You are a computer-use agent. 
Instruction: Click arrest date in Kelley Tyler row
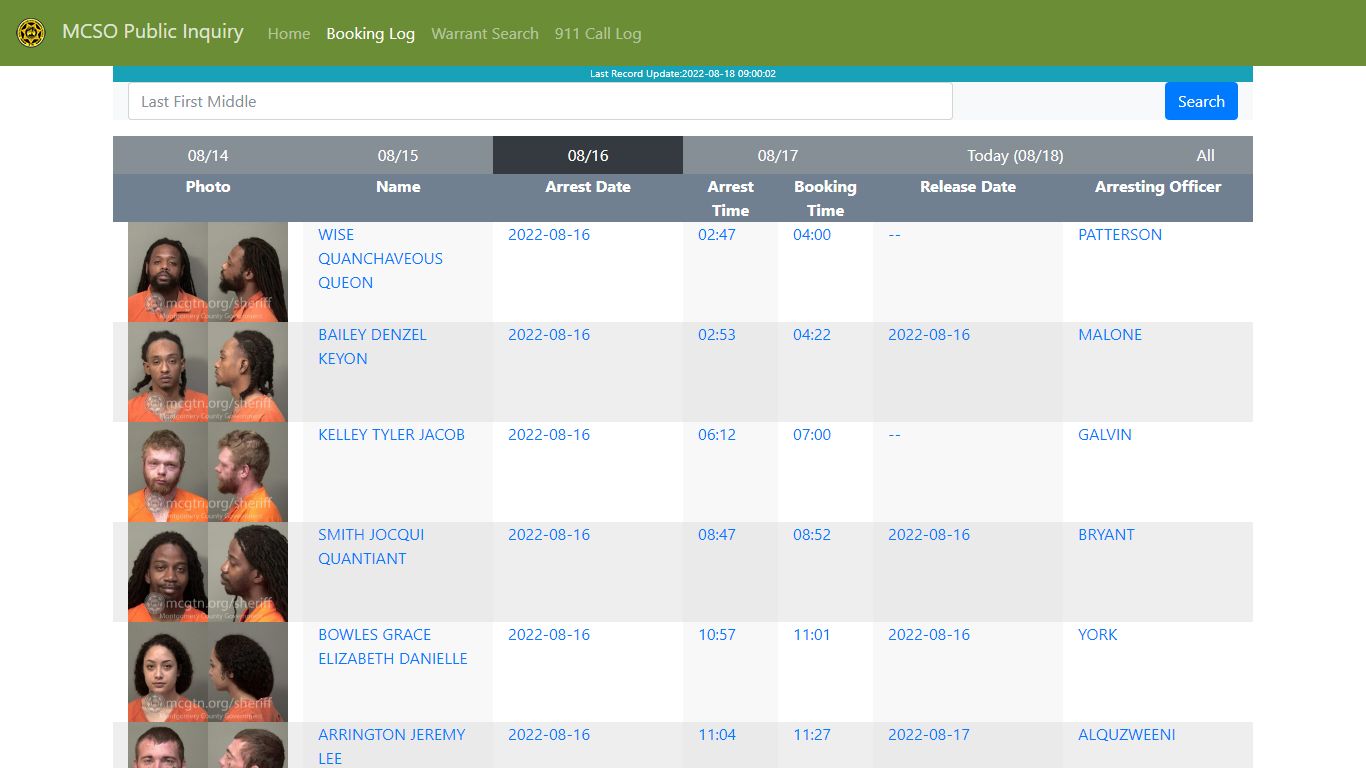pyautogui.click(x=549, y=434)
